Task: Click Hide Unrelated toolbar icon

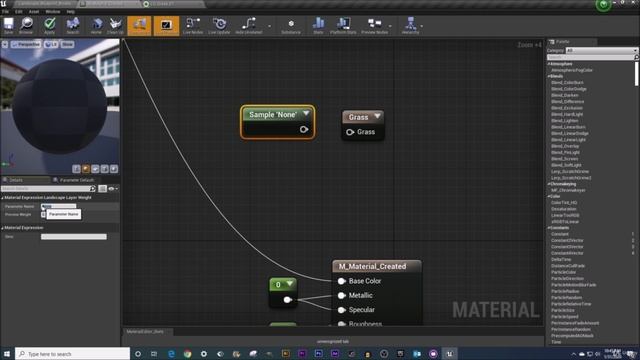Action: point(249,26)
